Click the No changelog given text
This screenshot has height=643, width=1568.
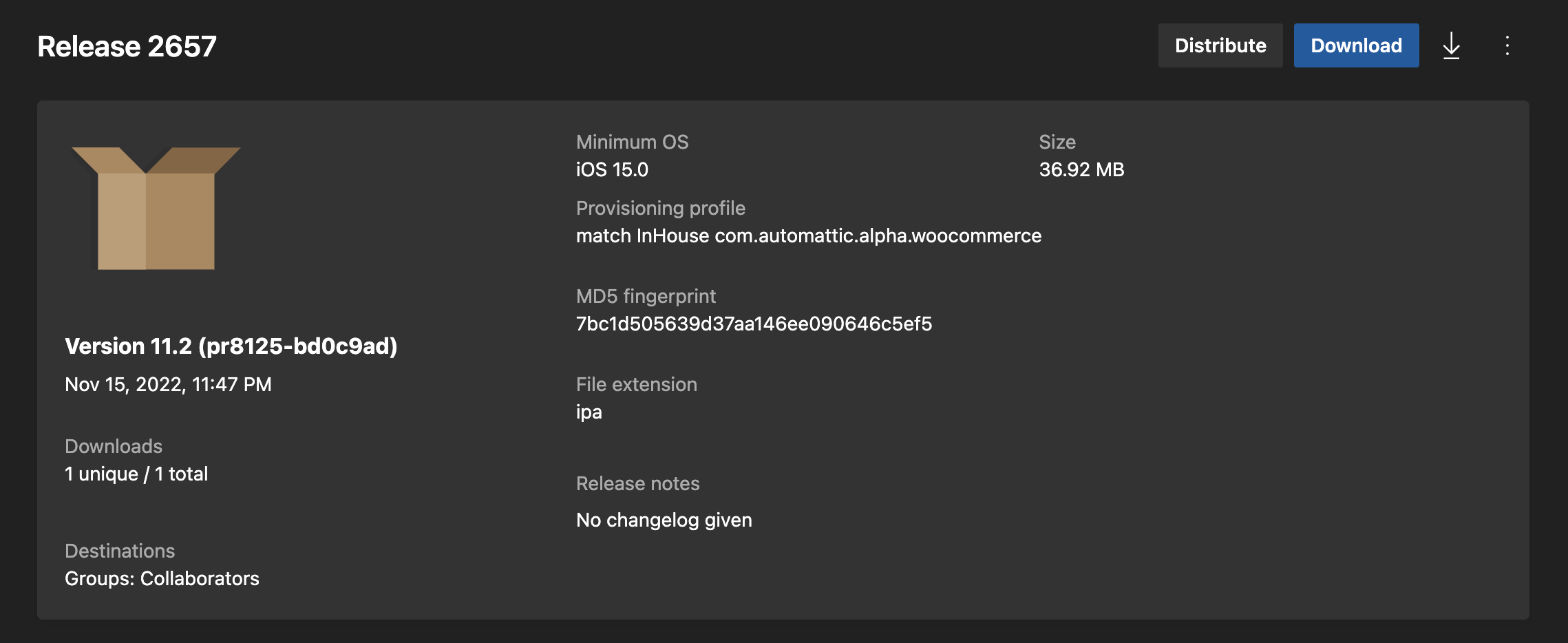[x=664, y=520]
